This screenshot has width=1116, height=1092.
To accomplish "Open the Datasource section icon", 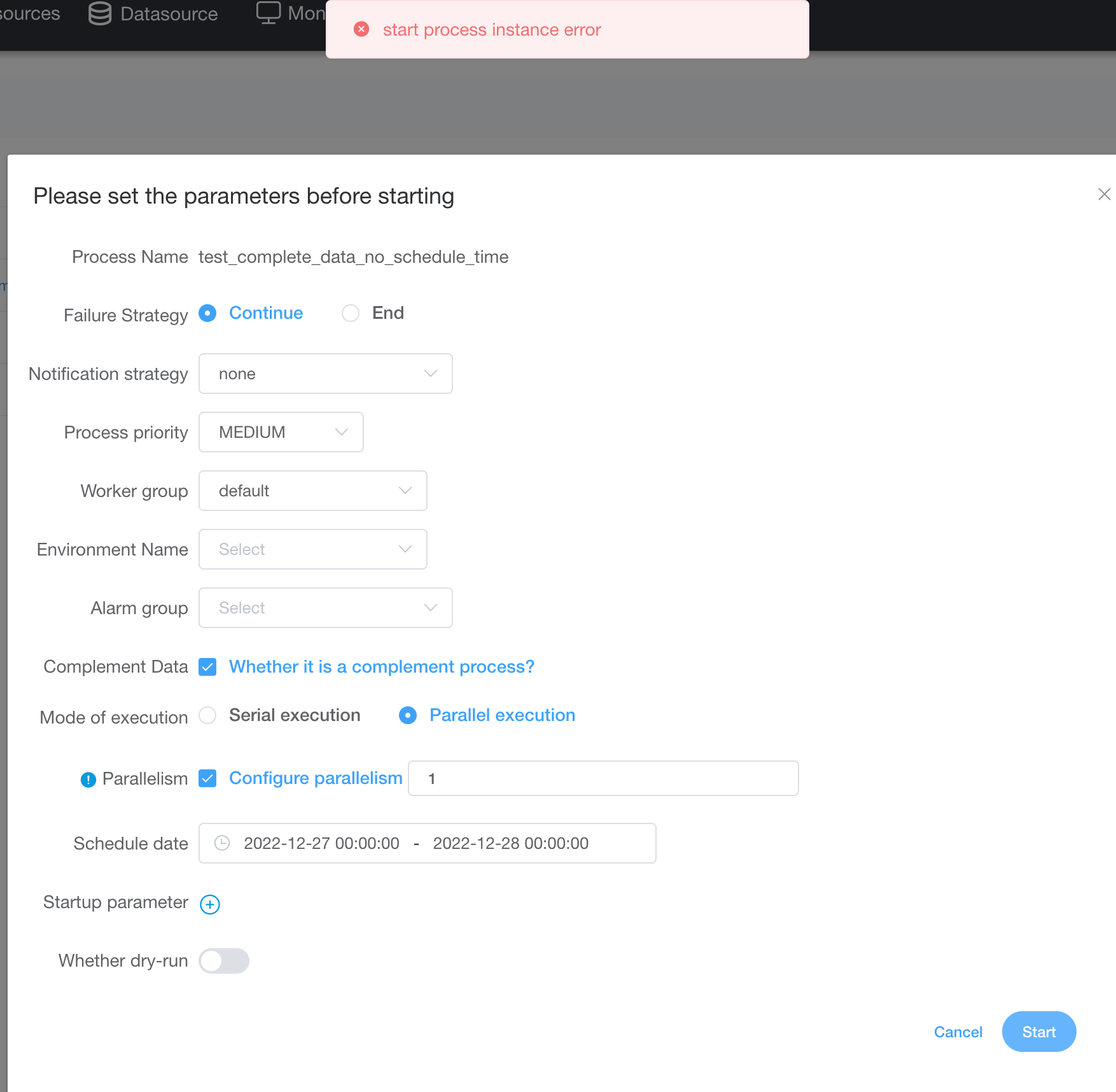I will (99, 13).
